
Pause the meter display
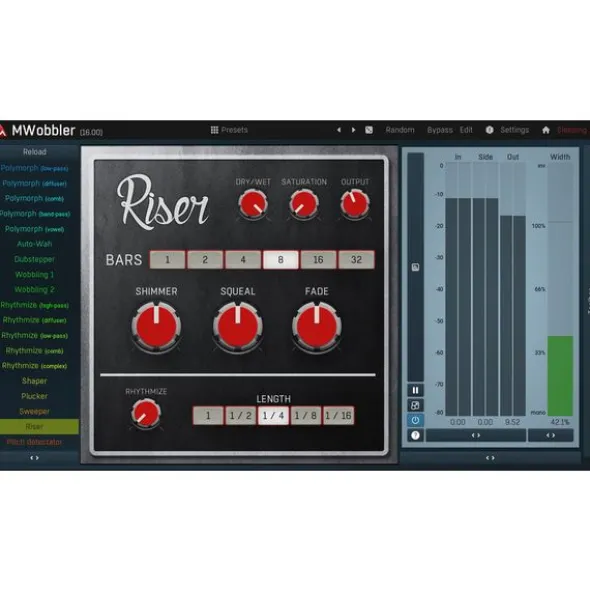[x=415, y=390]
